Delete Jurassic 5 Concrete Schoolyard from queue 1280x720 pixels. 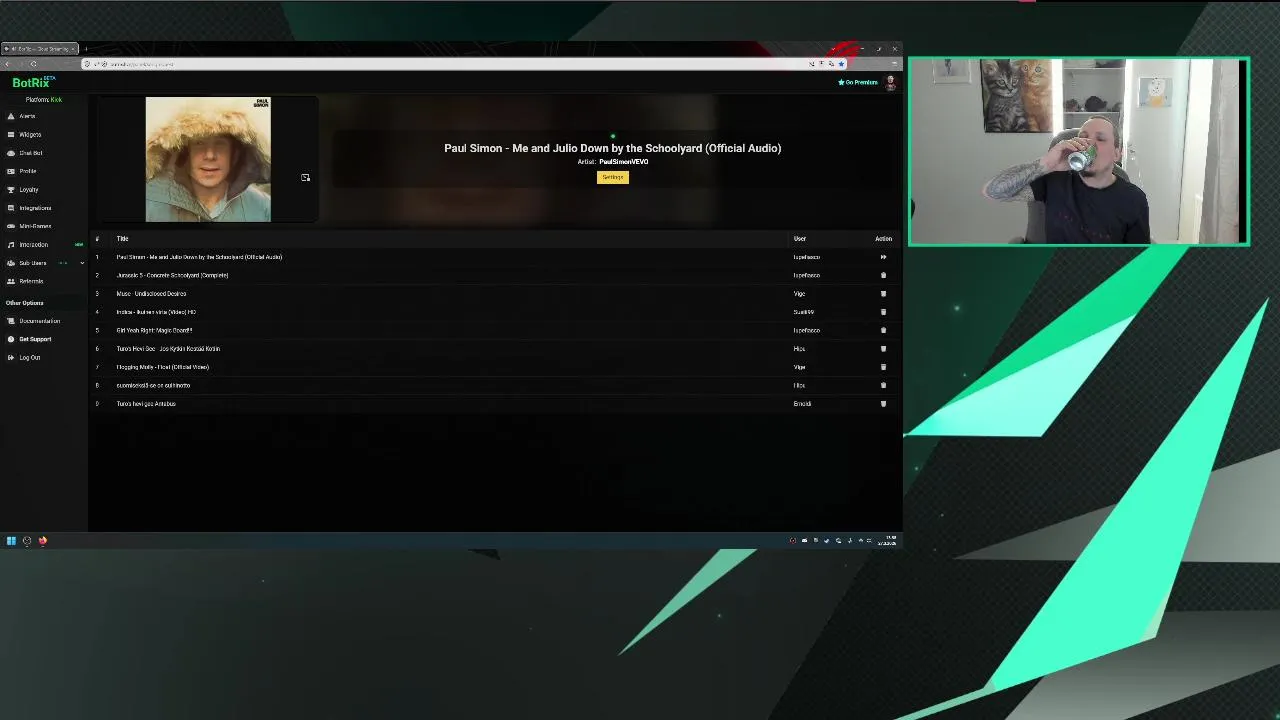pos(883,275)
